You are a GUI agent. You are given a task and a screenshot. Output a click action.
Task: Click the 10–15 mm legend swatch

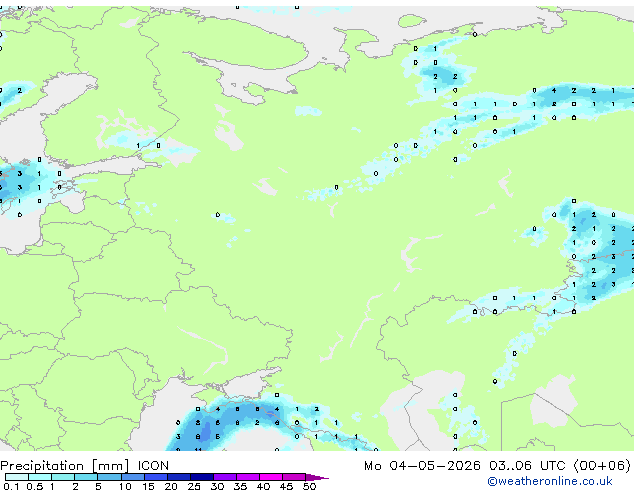coord(132,477)
